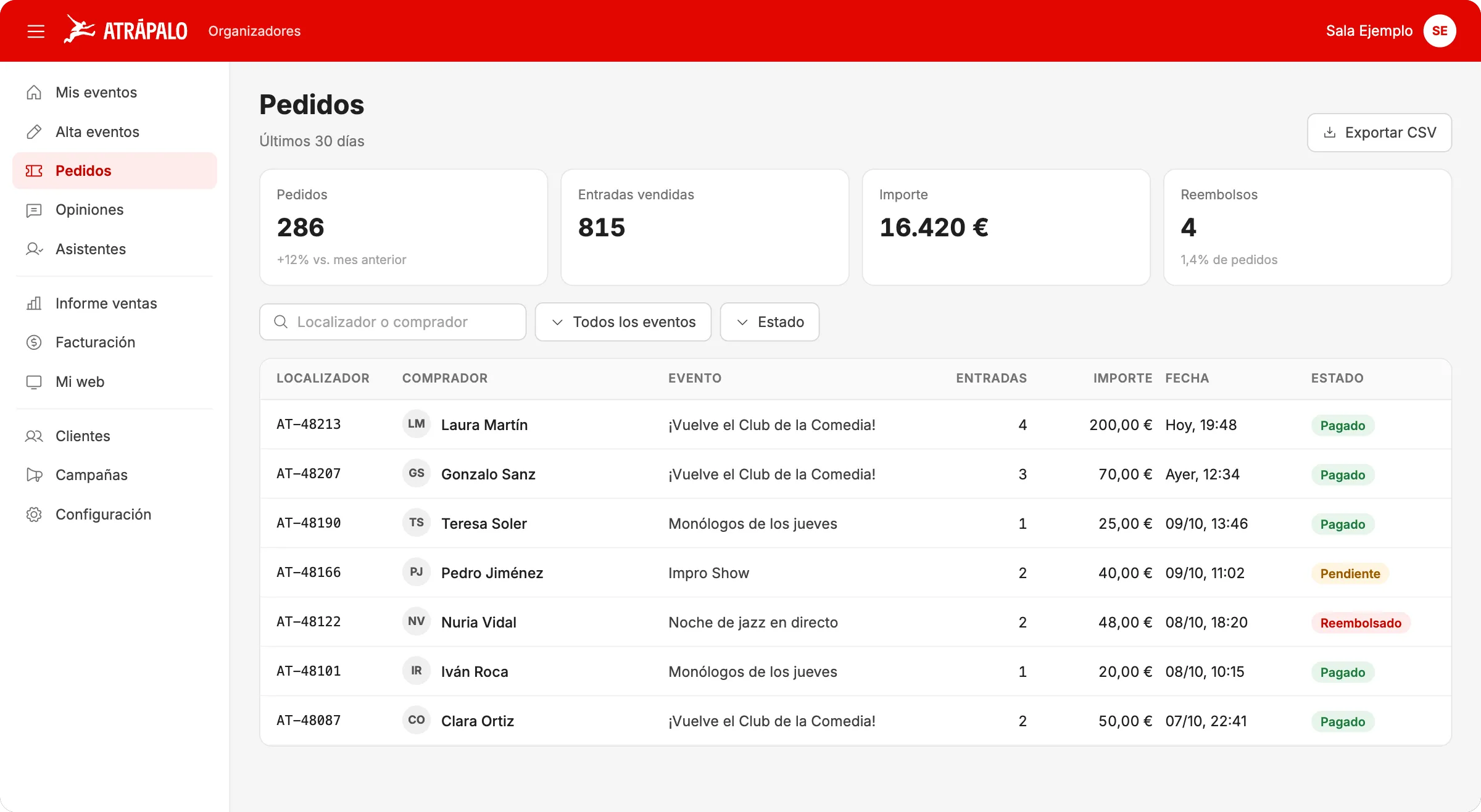Click the monitor icon beside Mi web
1481x812 pixels.
34,382
